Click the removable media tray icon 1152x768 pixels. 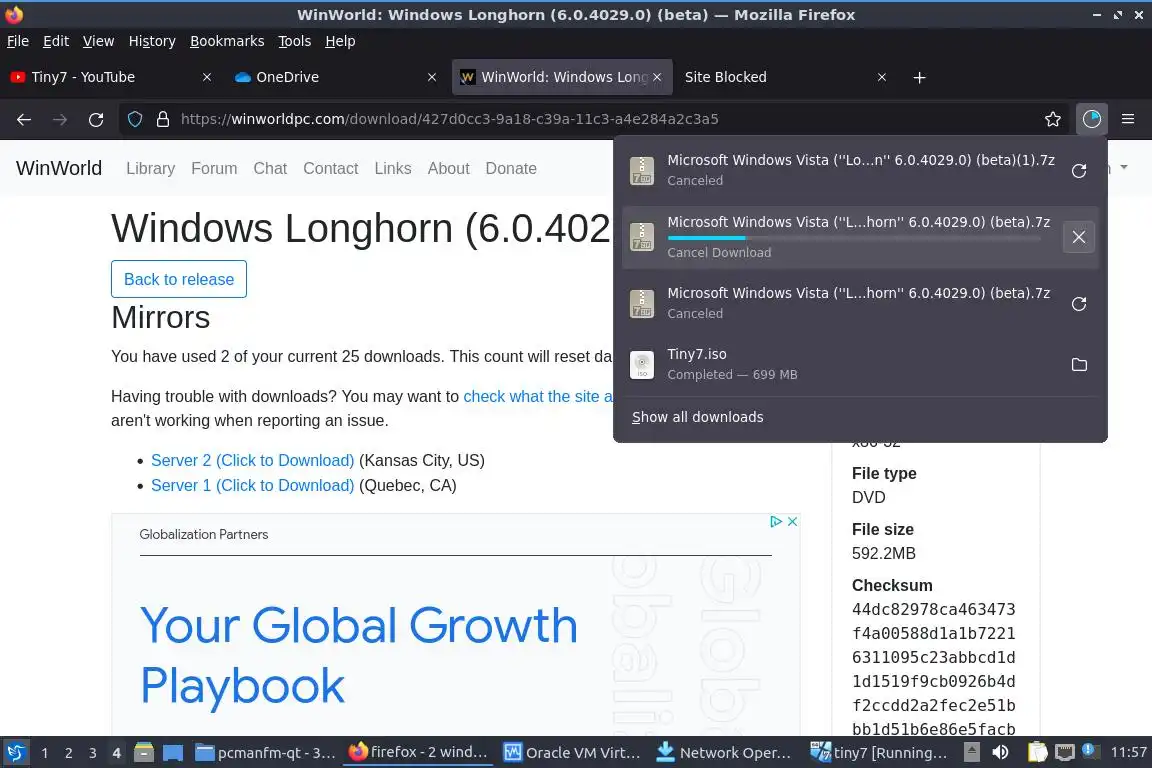[971, 753]
